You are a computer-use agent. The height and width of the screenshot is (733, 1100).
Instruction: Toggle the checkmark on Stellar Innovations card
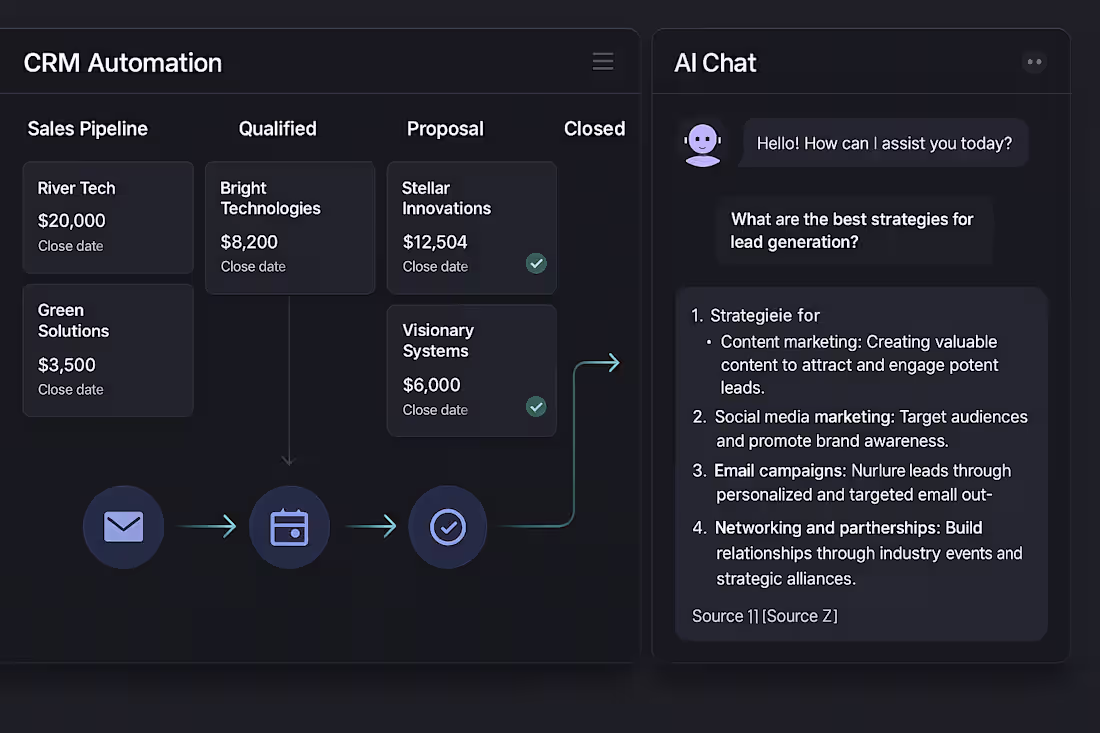tap(536, 263)
